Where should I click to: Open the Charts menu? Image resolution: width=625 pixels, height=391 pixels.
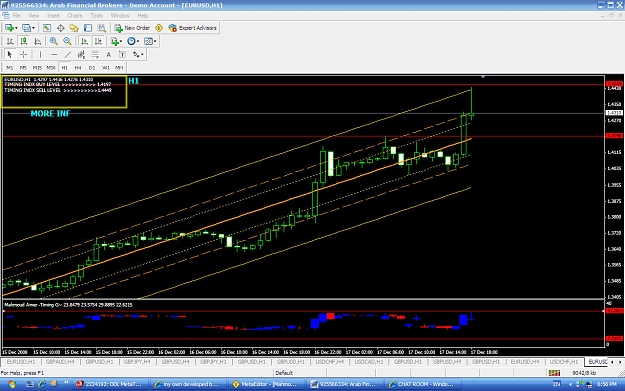click(x=75, y=16)
